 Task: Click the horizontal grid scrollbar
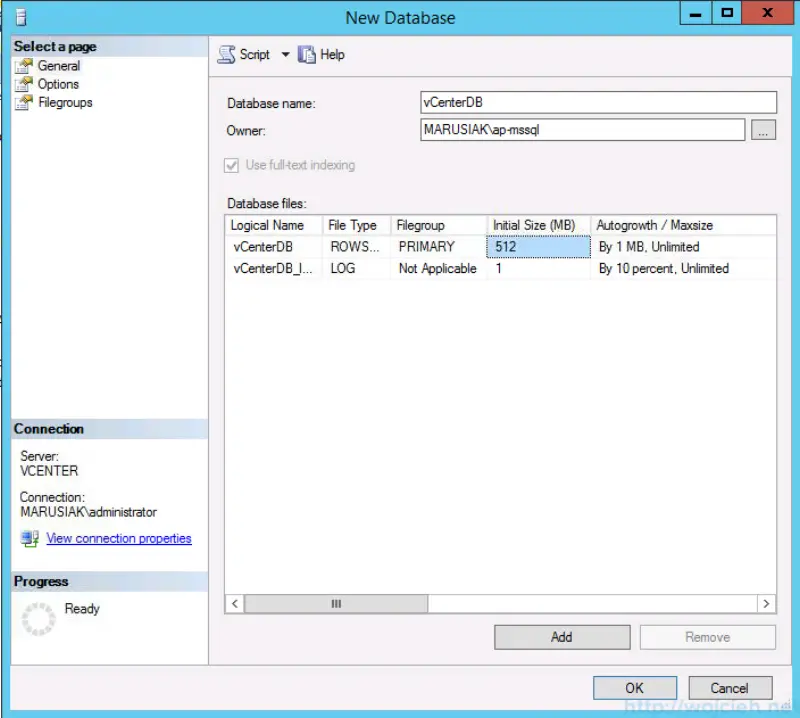coord(335,603)
